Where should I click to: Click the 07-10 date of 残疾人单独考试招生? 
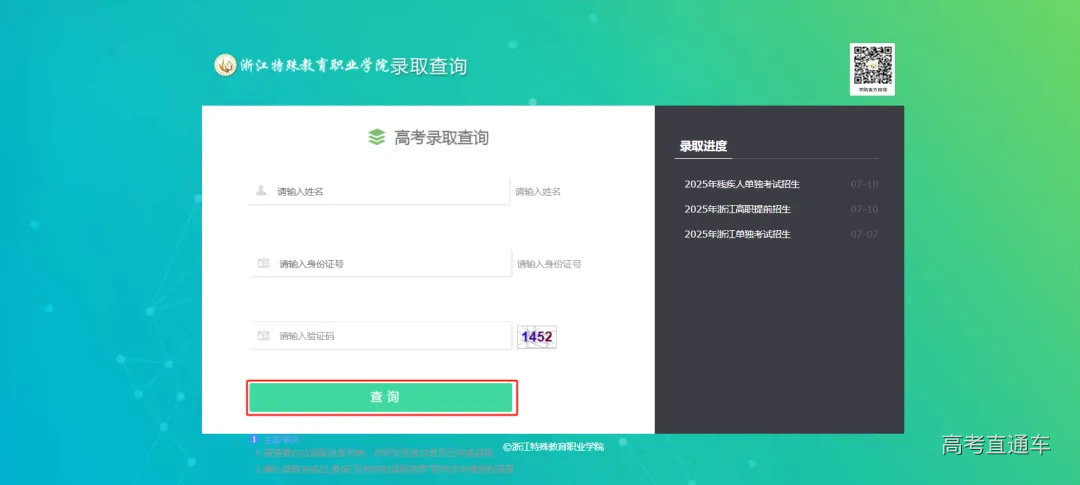coord(864,184)
